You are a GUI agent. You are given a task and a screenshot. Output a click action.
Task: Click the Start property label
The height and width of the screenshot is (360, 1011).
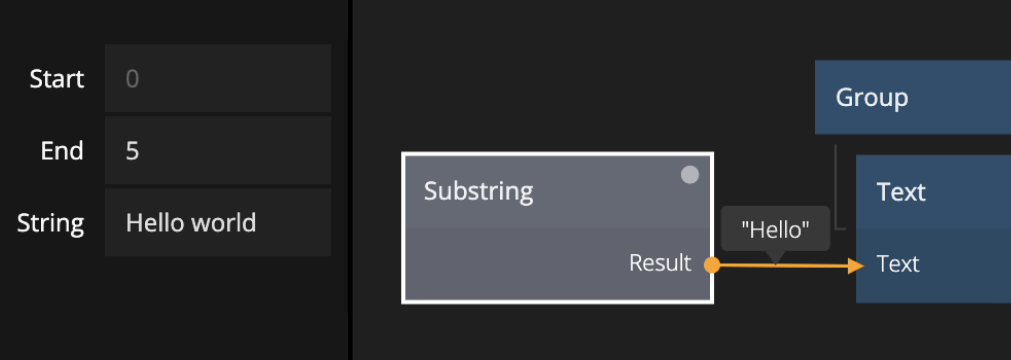click(x=57, y=79)
